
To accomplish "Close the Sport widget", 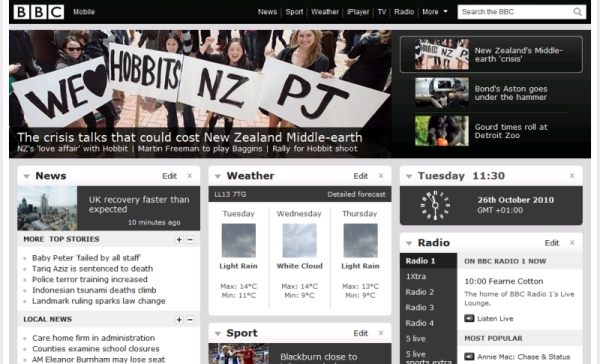I will [381, 333].
